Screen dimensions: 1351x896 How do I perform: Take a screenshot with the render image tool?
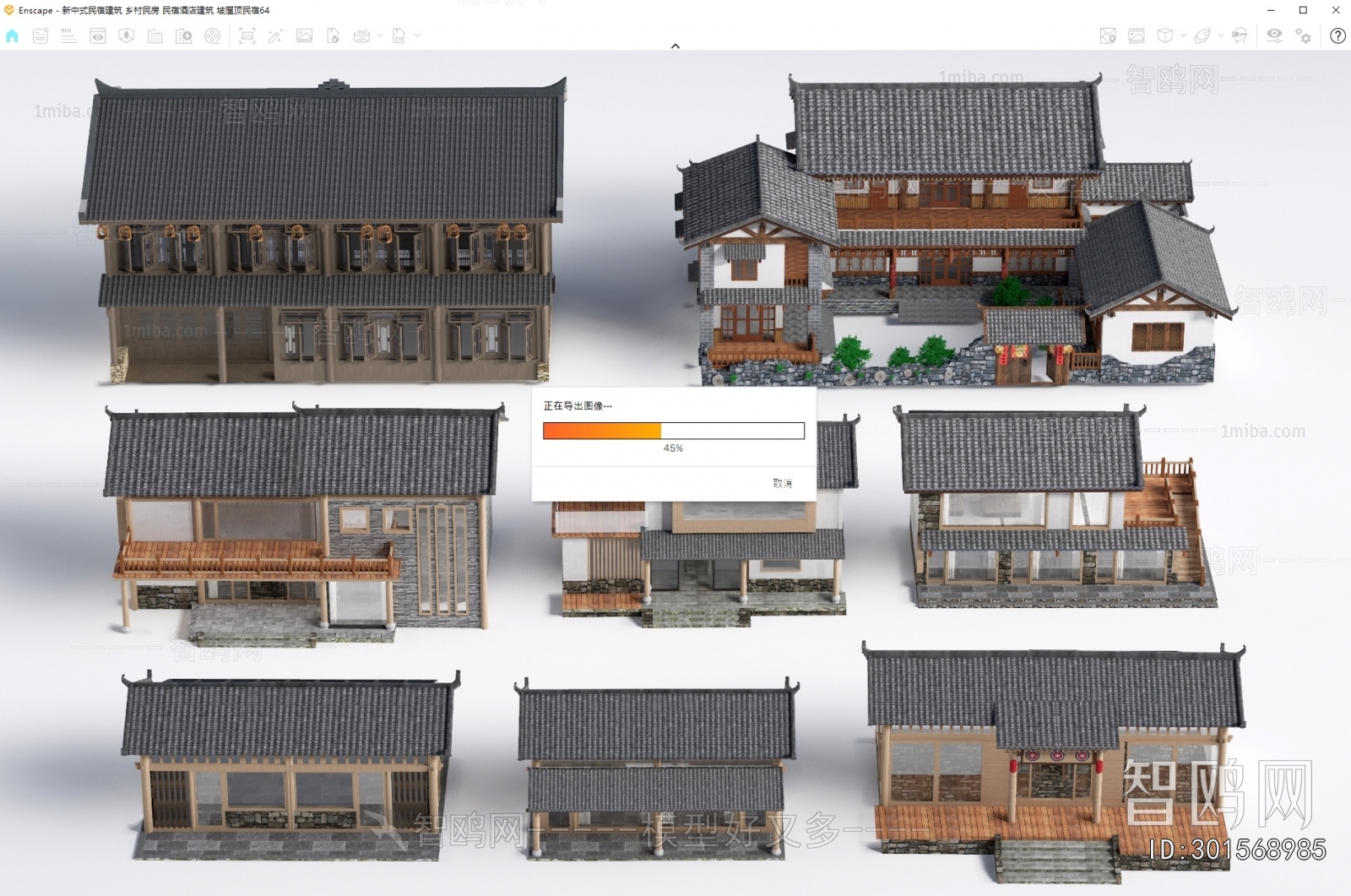(x=247, y=36)
